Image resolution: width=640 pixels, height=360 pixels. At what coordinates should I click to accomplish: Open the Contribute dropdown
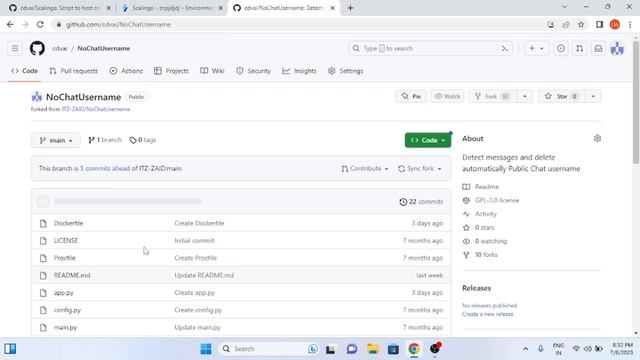point(365,169)
